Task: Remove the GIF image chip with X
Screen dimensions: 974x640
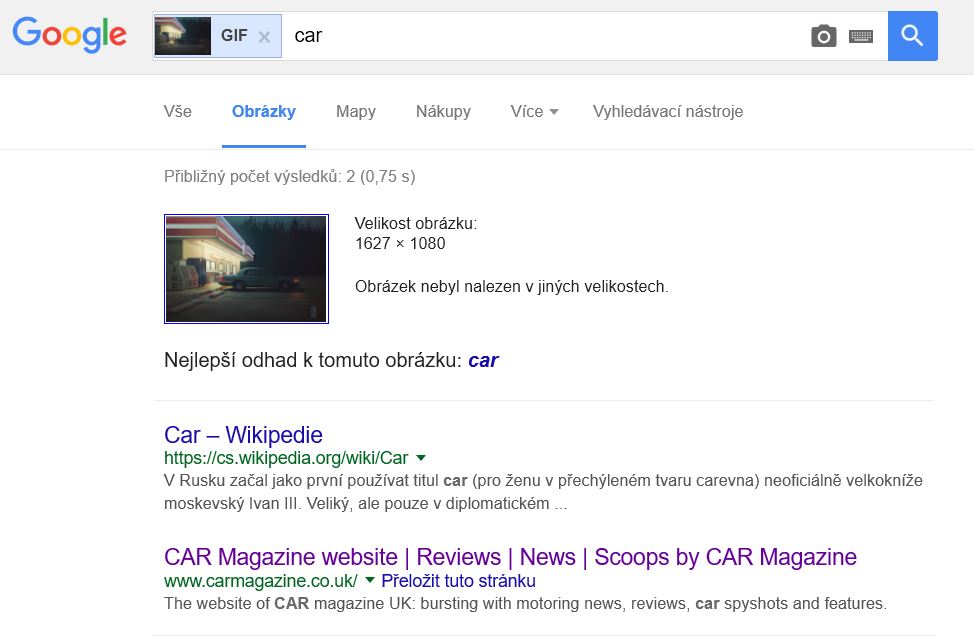Action: pos(265,37)
